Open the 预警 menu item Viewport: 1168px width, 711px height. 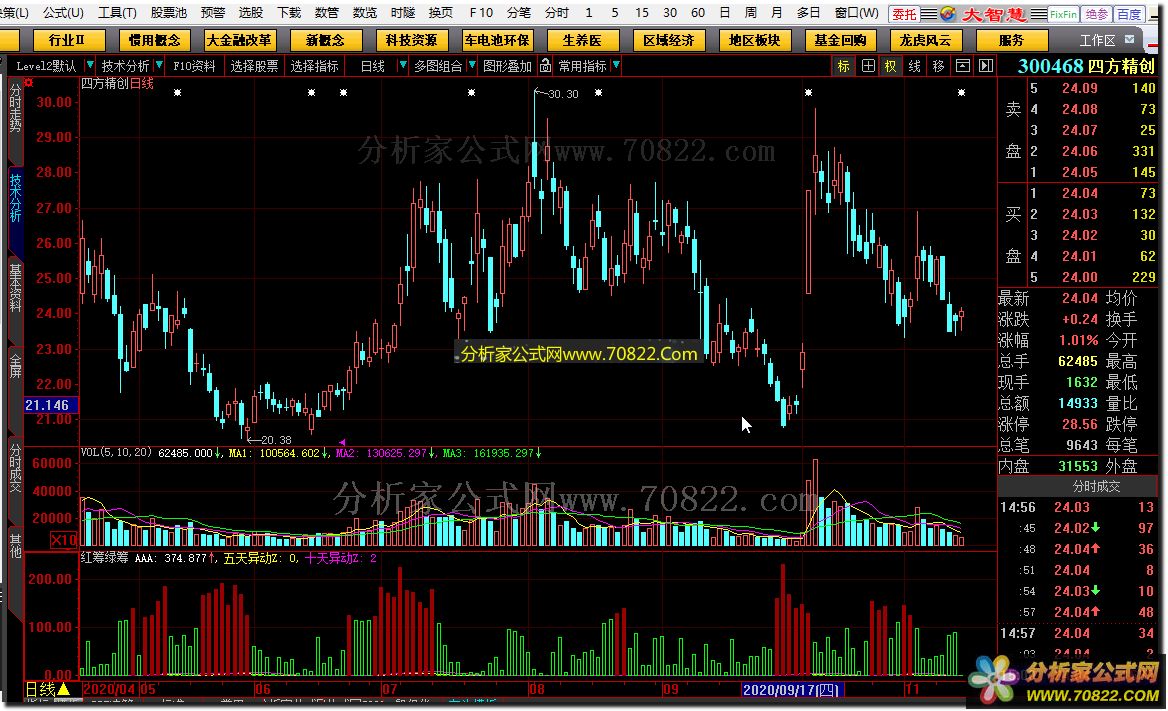(212, 13)
